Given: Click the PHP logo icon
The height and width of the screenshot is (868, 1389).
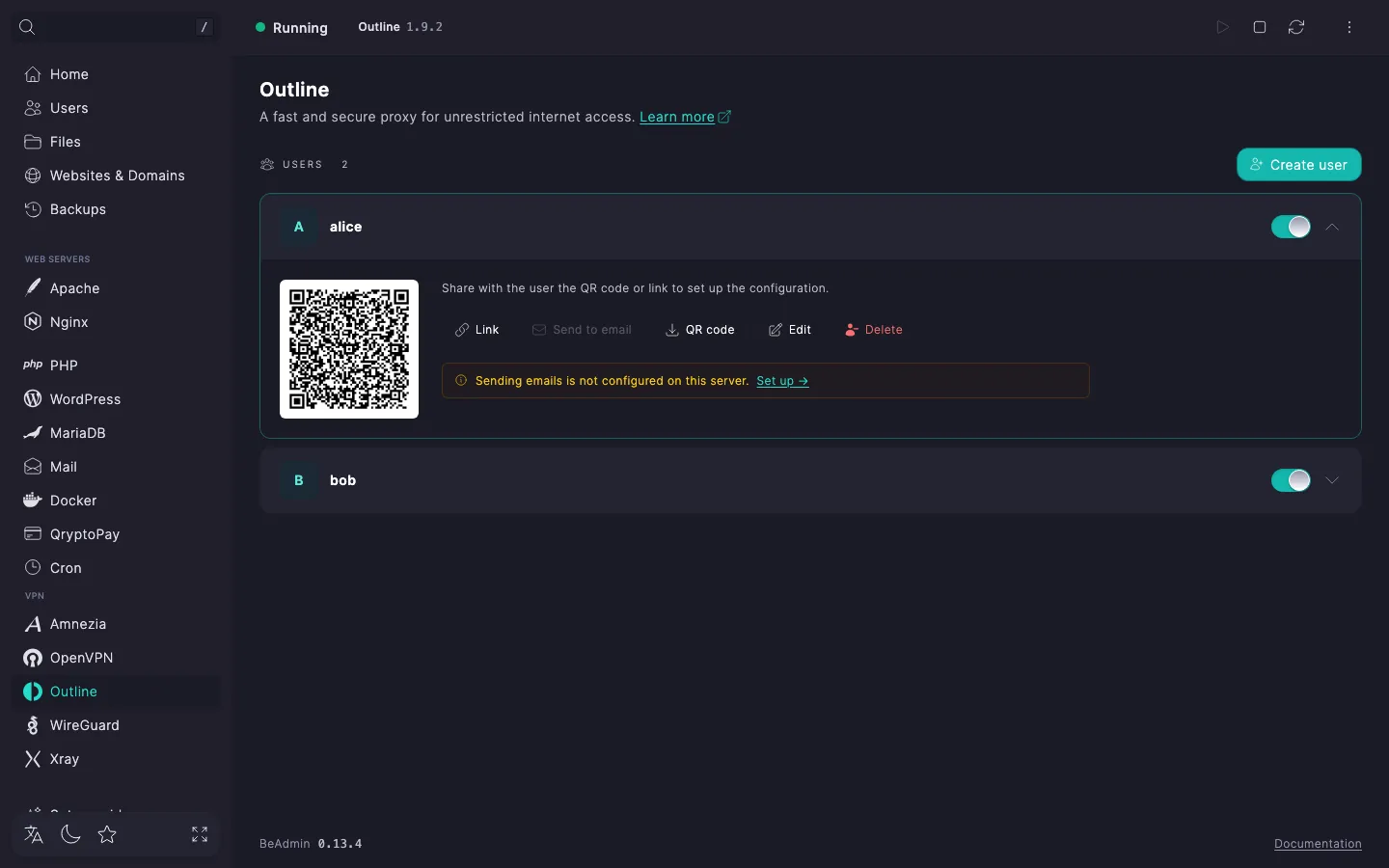Looking at the screenshot, I should tap(33, 366).
